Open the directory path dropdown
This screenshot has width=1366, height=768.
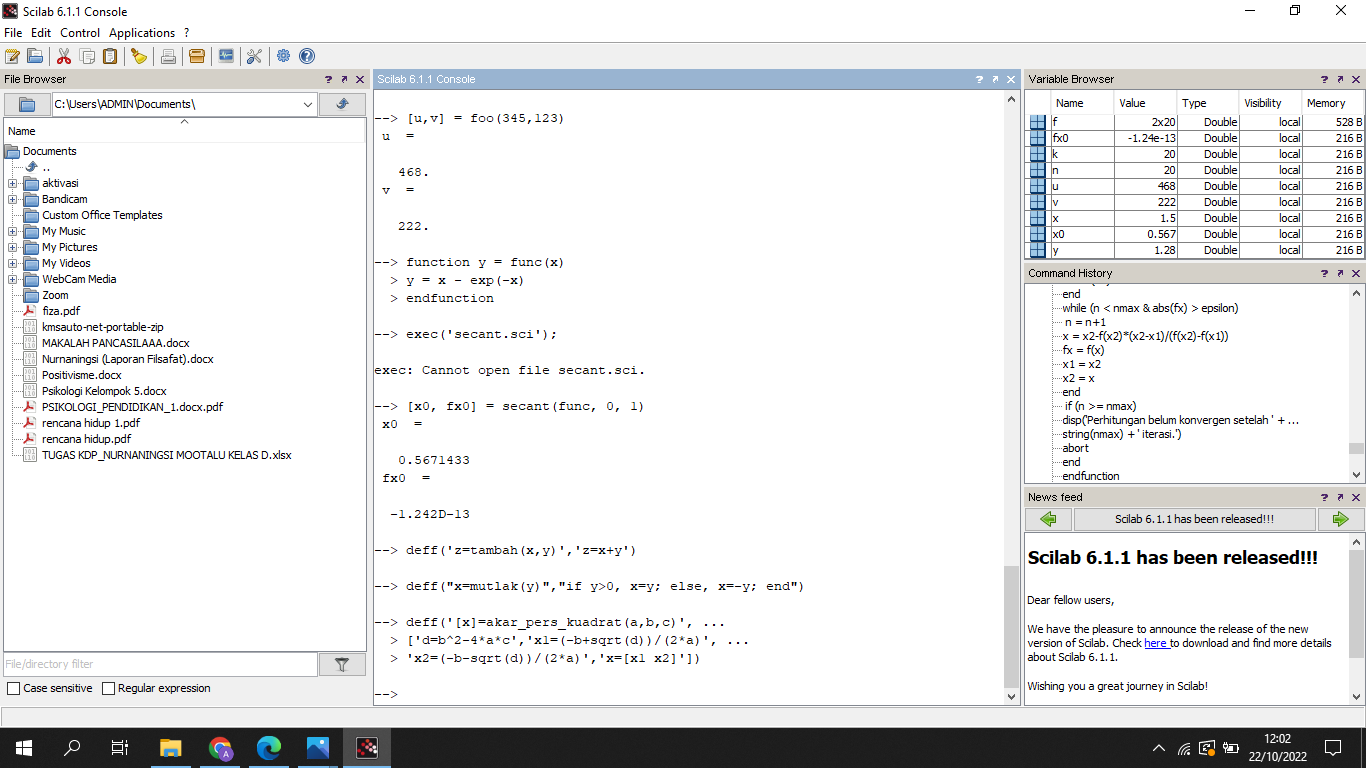click(308, 104)
